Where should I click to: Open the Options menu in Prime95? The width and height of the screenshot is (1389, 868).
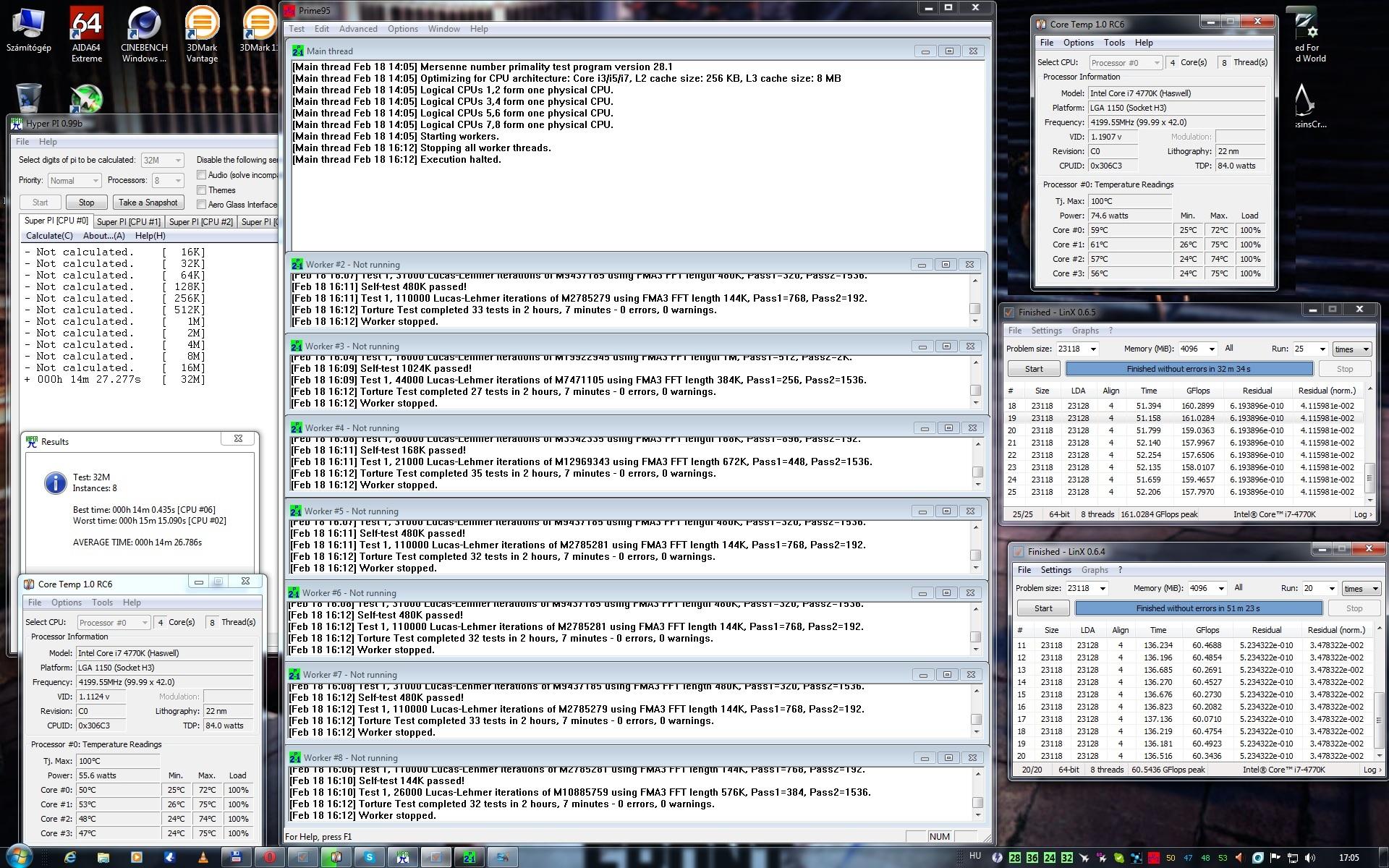point(402,29)
